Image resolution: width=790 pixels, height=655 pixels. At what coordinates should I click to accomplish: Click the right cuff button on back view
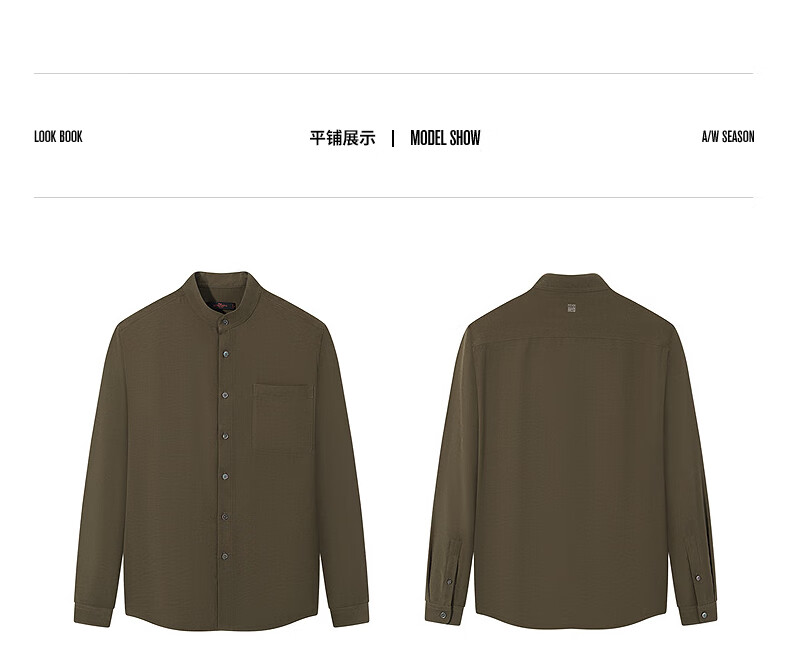point(704,615)
